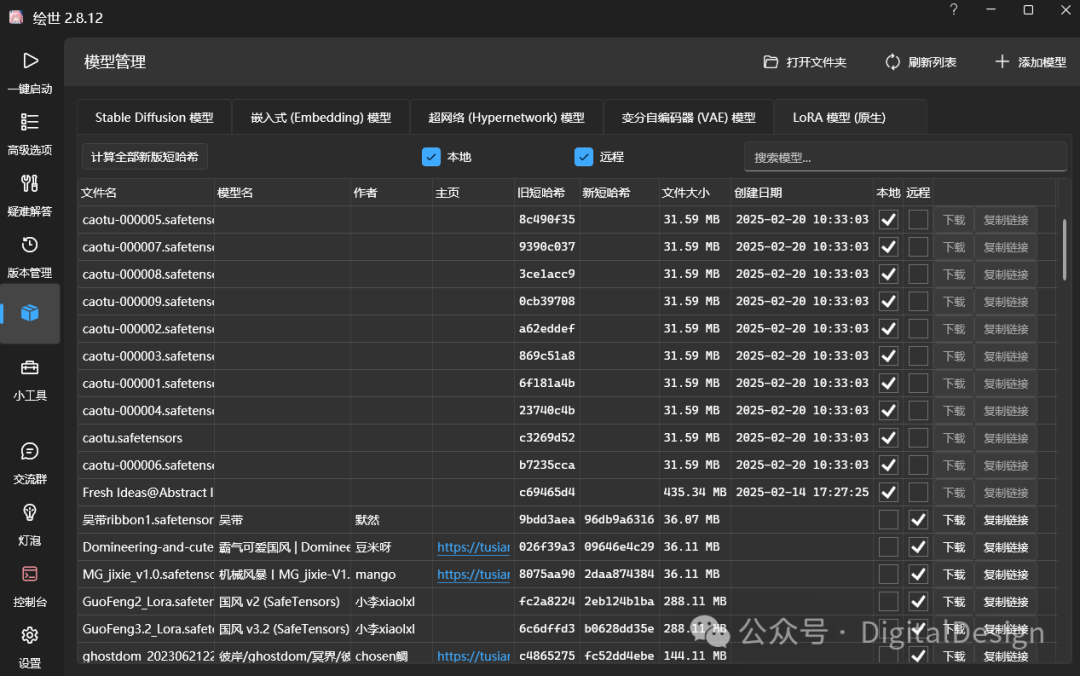Select author cell mango
Image resolution: width=1080 pixels, height=676 pixels.
(x=375, y=574)
